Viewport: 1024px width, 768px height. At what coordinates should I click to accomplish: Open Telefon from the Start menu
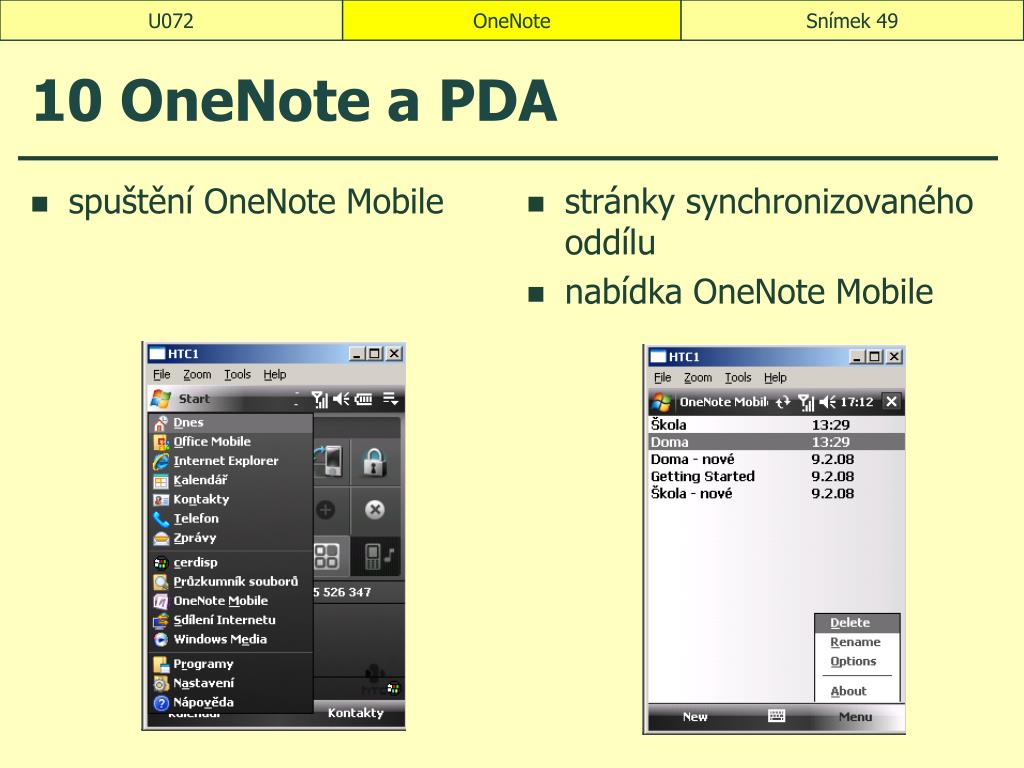pyautogui.click(x=231, y=519)
